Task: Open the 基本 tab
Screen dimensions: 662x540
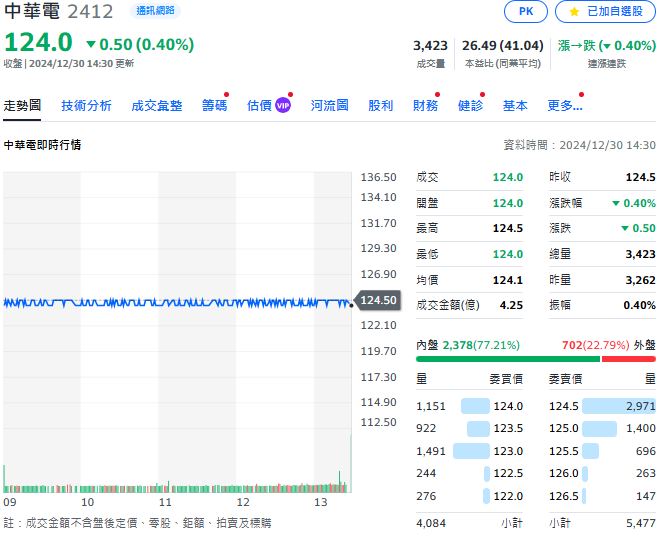Action: pos(515,106)
